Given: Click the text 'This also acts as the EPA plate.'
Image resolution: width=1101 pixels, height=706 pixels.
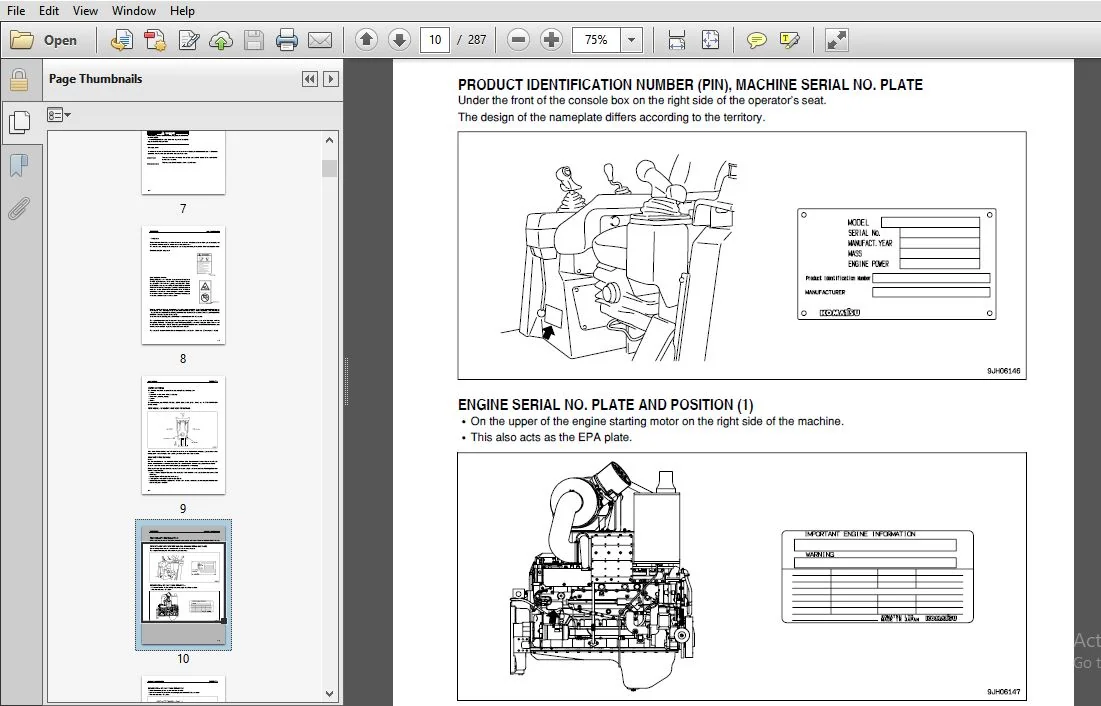Looking at the screenshot, I should (551, 437).
